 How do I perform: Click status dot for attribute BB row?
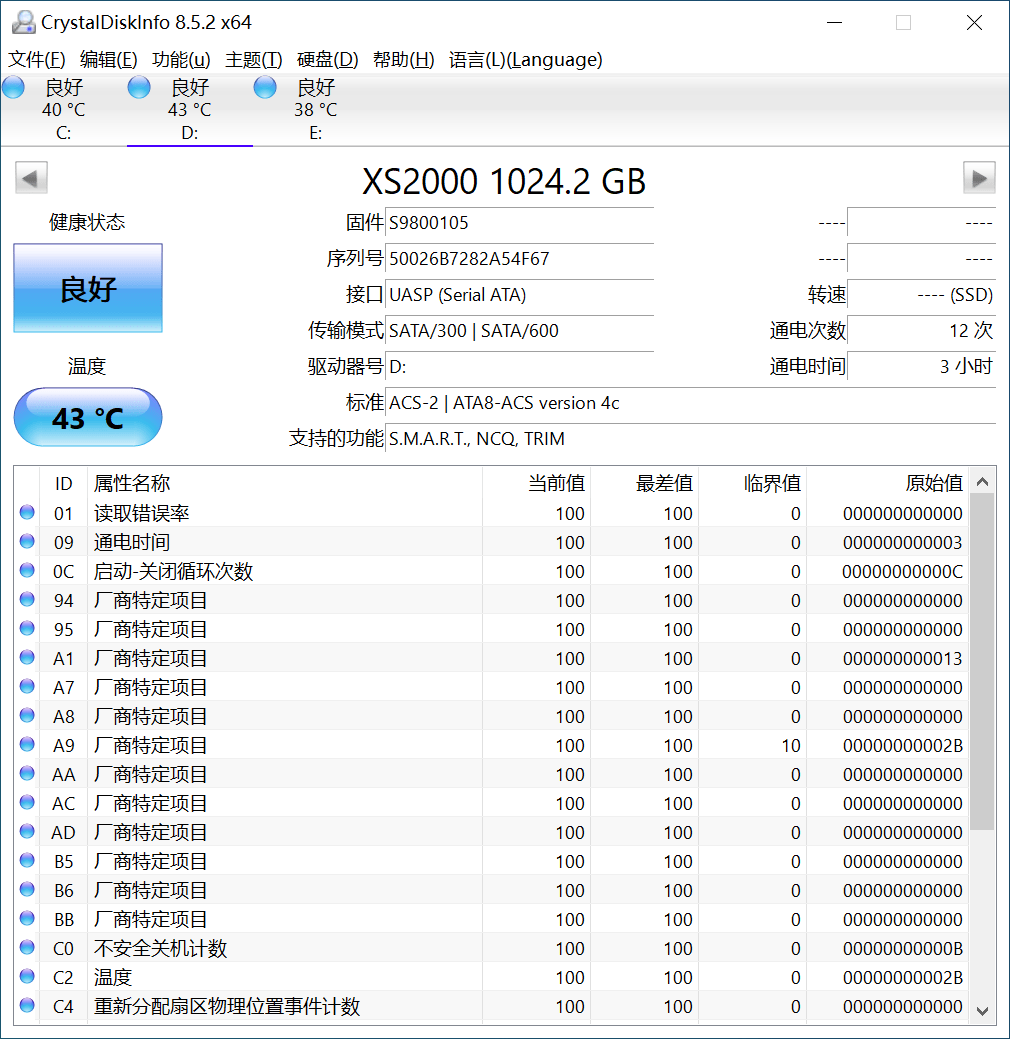(x=27, y=918)
